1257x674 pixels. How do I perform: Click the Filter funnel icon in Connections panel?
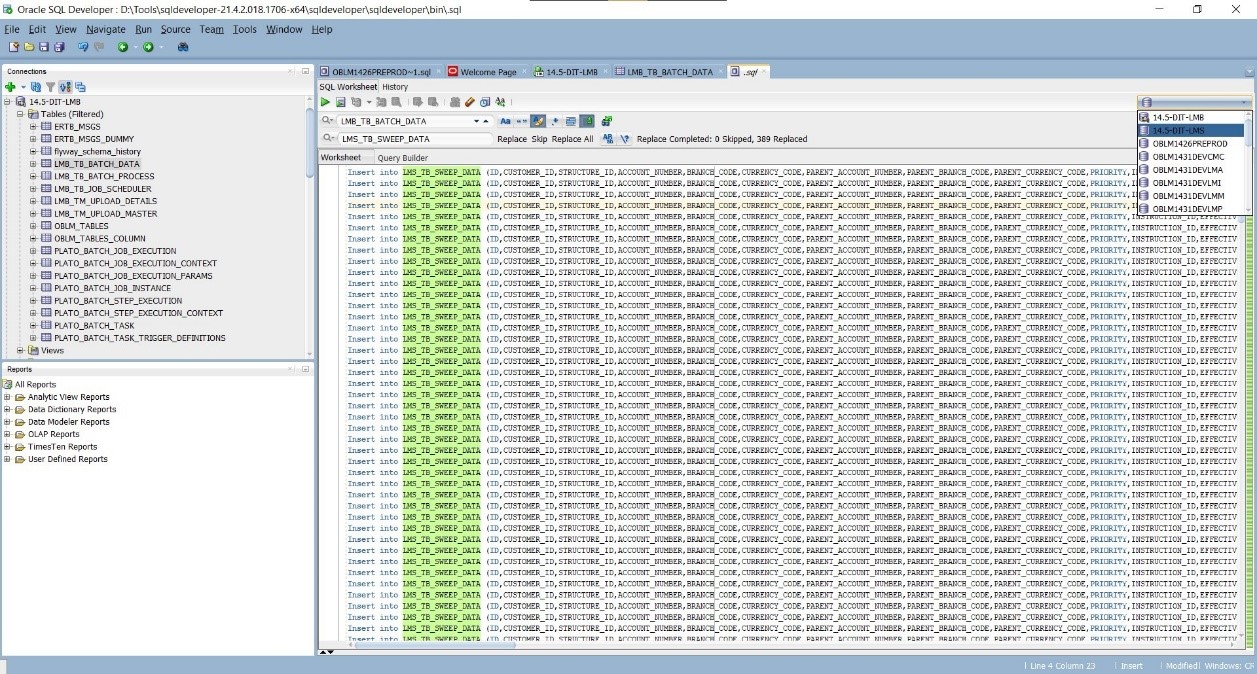(x=51, y=87)
